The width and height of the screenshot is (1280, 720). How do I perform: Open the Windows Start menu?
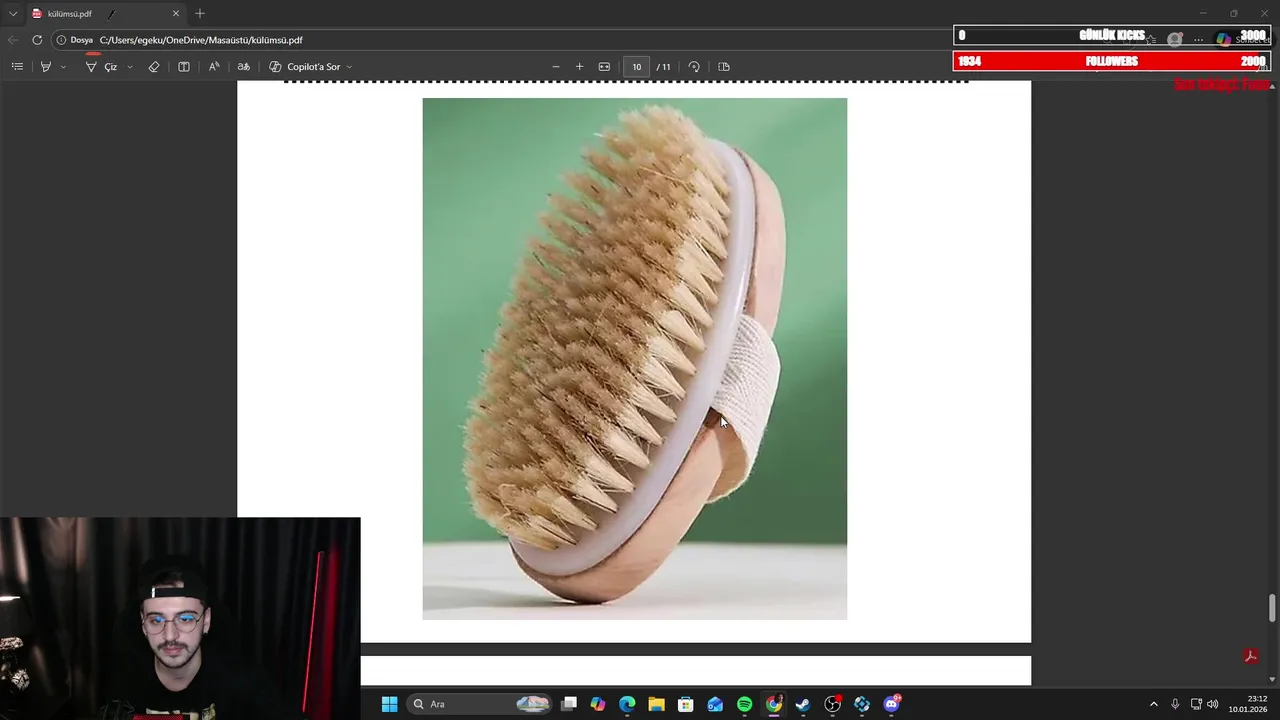(x=389, y=704)
